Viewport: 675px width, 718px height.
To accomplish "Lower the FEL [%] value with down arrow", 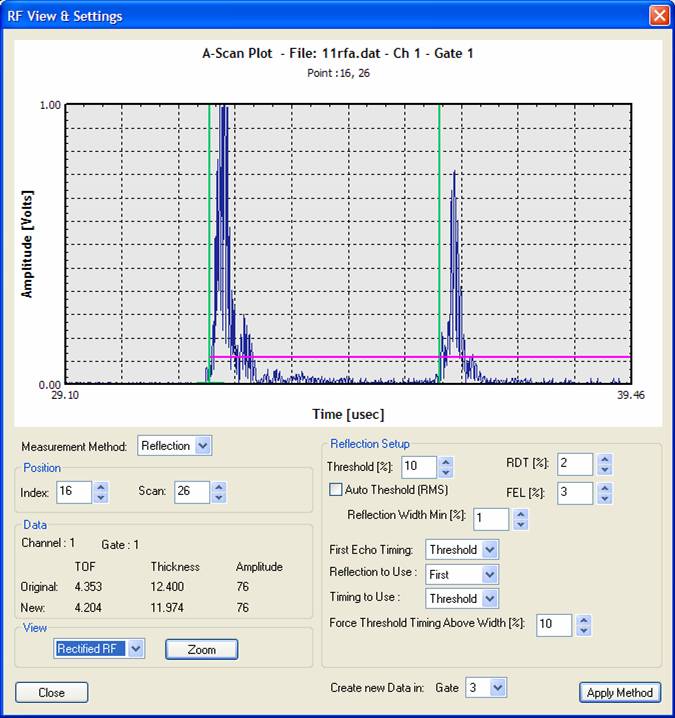I will [603, 498].
